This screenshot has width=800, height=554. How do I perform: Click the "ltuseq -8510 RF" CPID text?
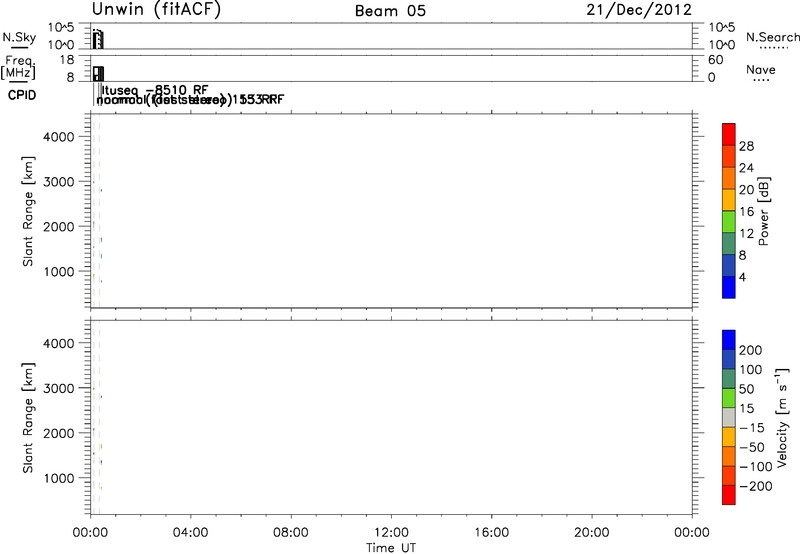155,90
